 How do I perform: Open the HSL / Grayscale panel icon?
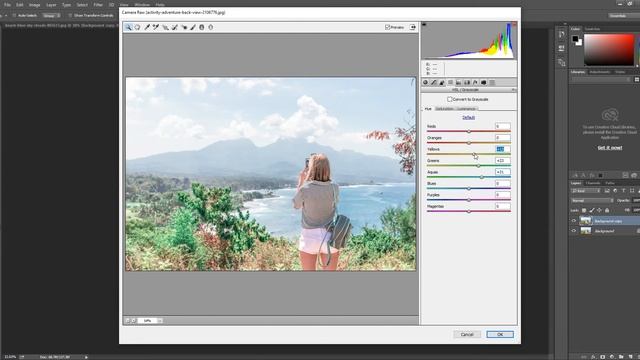[x=451, y=82]
